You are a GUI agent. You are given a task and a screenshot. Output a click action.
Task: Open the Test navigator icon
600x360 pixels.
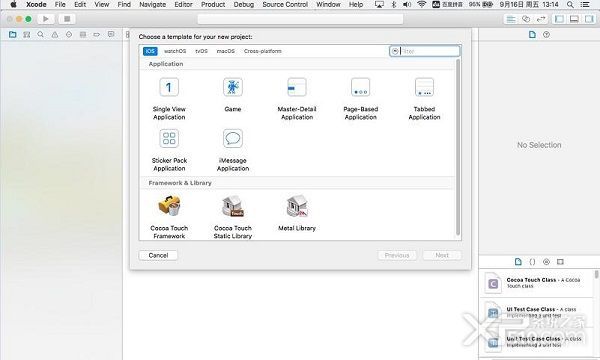[69, 34]
